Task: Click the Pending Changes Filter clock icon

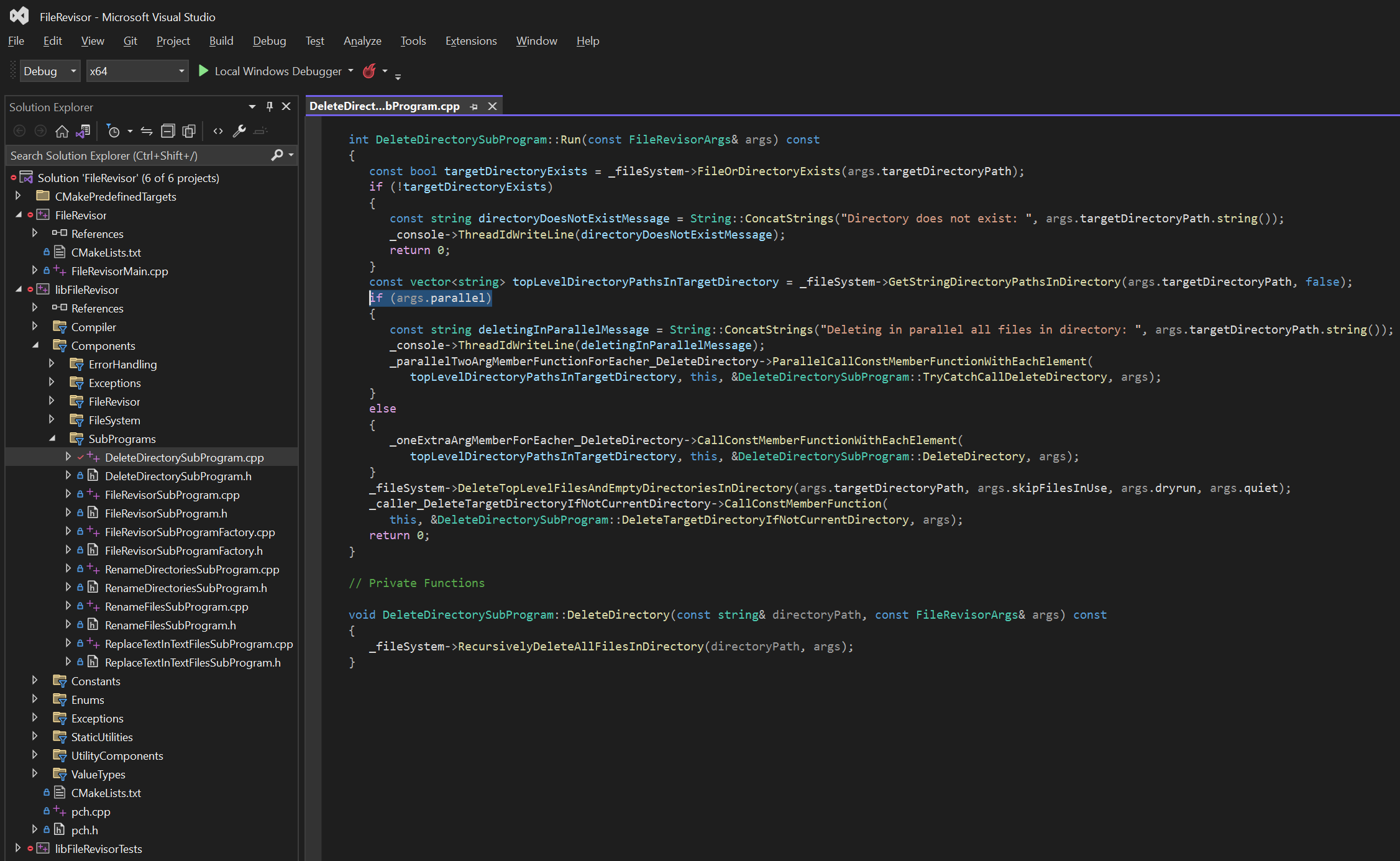Action: click(x=113, y=131)
